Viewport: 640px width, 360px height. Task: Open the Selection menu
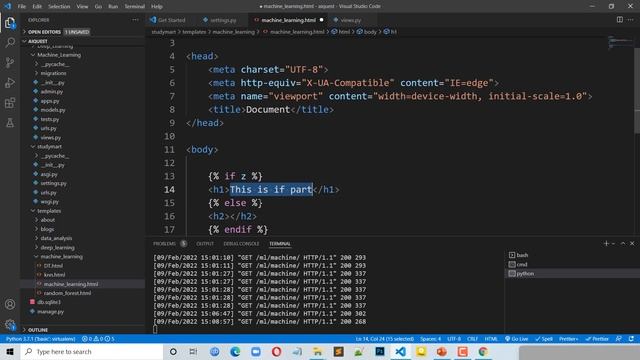59,6
